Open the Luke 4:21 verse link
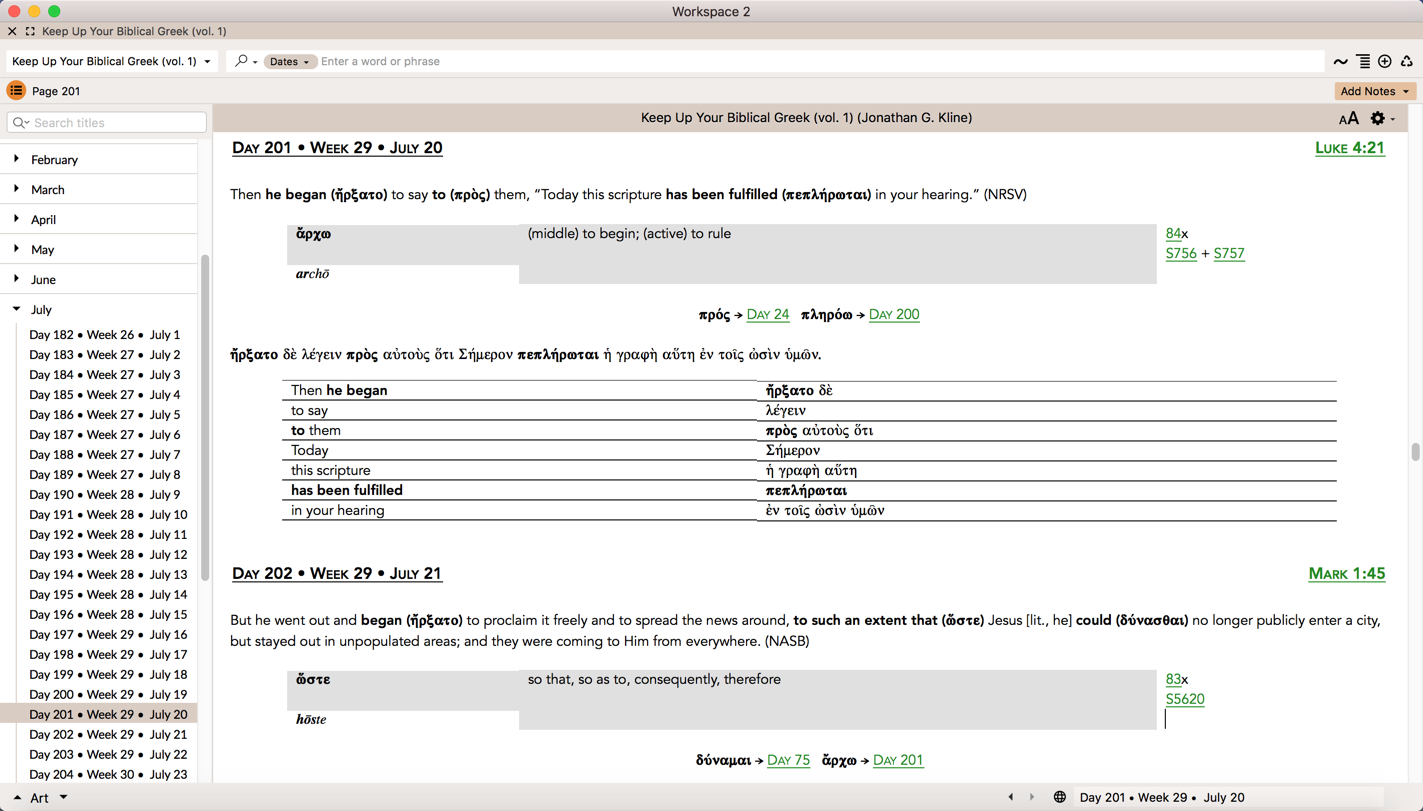Viewport: 1423px width, 811px height. pyautogui.click(x=1349, y=148)
